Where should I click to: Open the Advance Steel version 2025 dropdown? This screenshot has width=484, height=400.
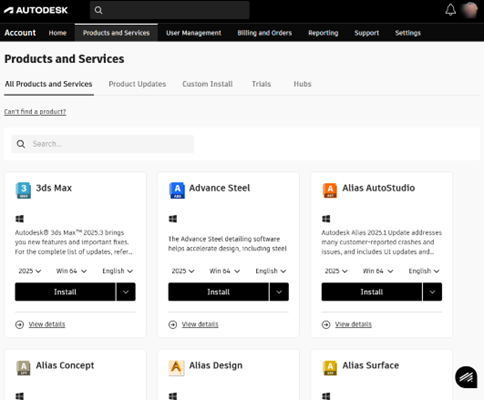[x=183, y=271]
